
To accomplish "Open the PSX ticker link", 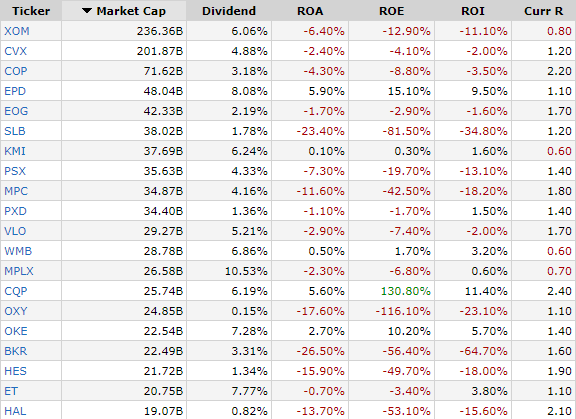I will point(15,171).
